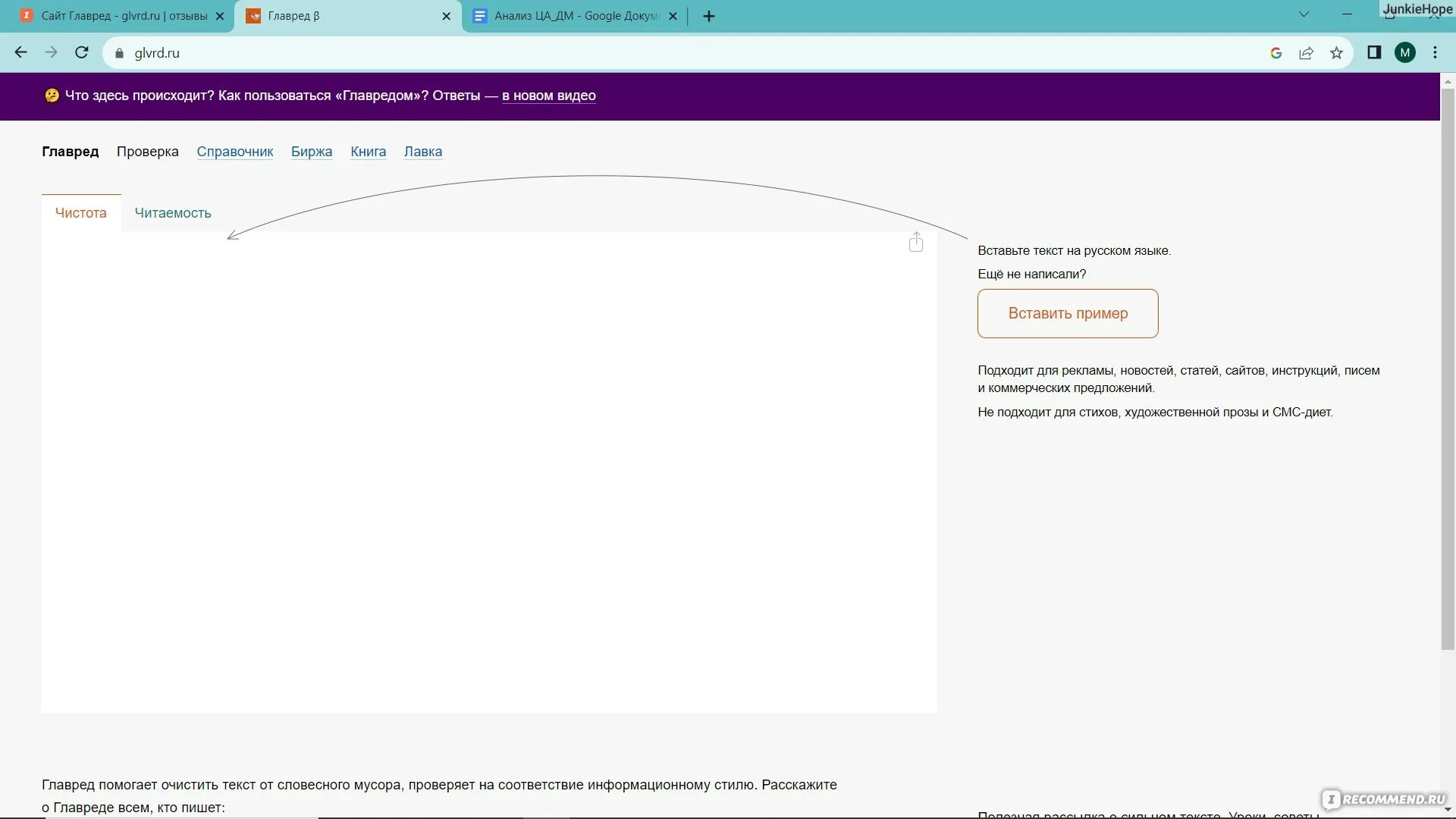The height and width of the screenshot is (819, 1456).
Task: Click thinking emoji in purple banner
Action: 52,96
